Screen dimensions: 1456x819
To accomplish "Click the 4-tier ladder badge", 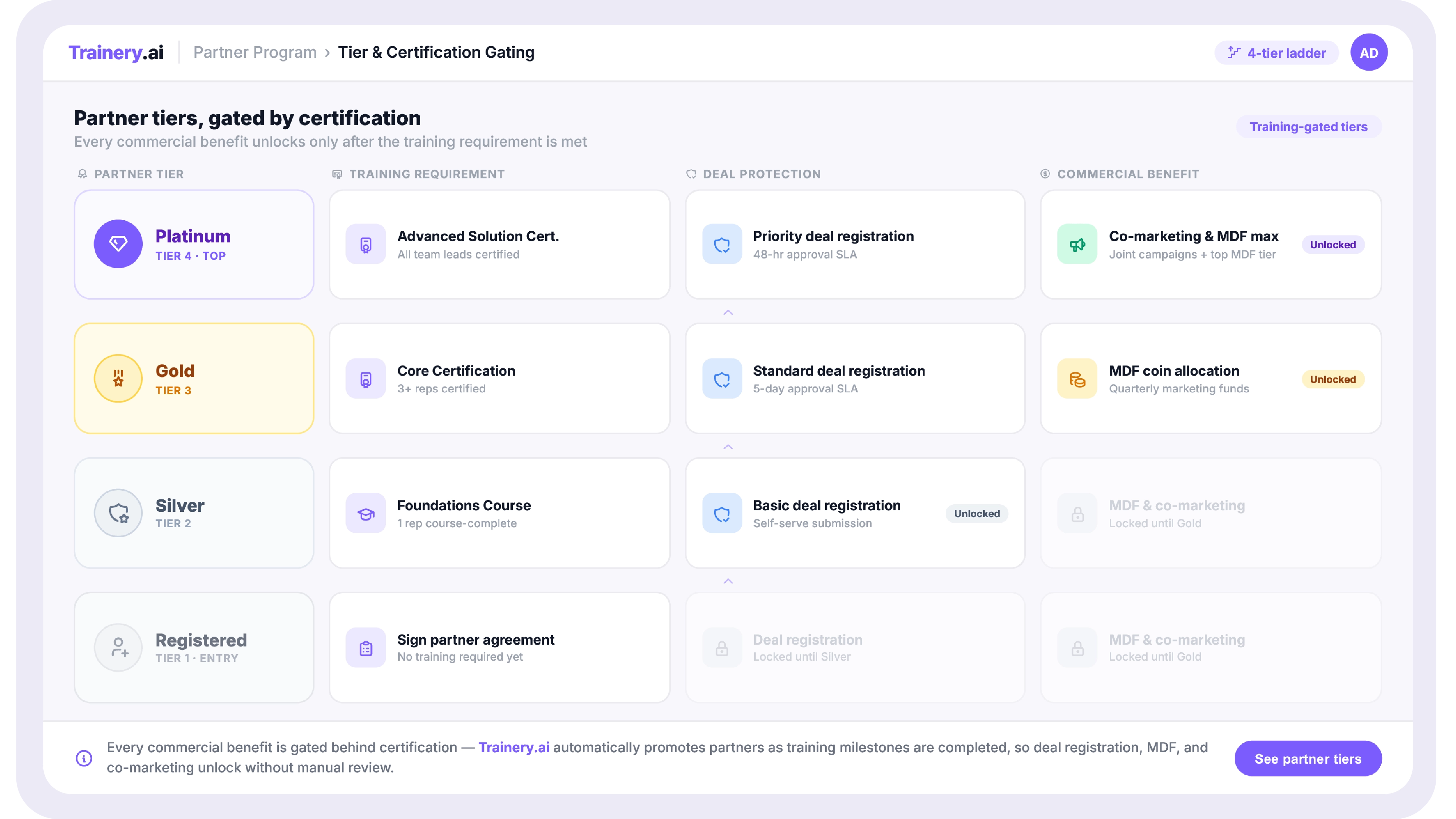I will coord(1276,52).
